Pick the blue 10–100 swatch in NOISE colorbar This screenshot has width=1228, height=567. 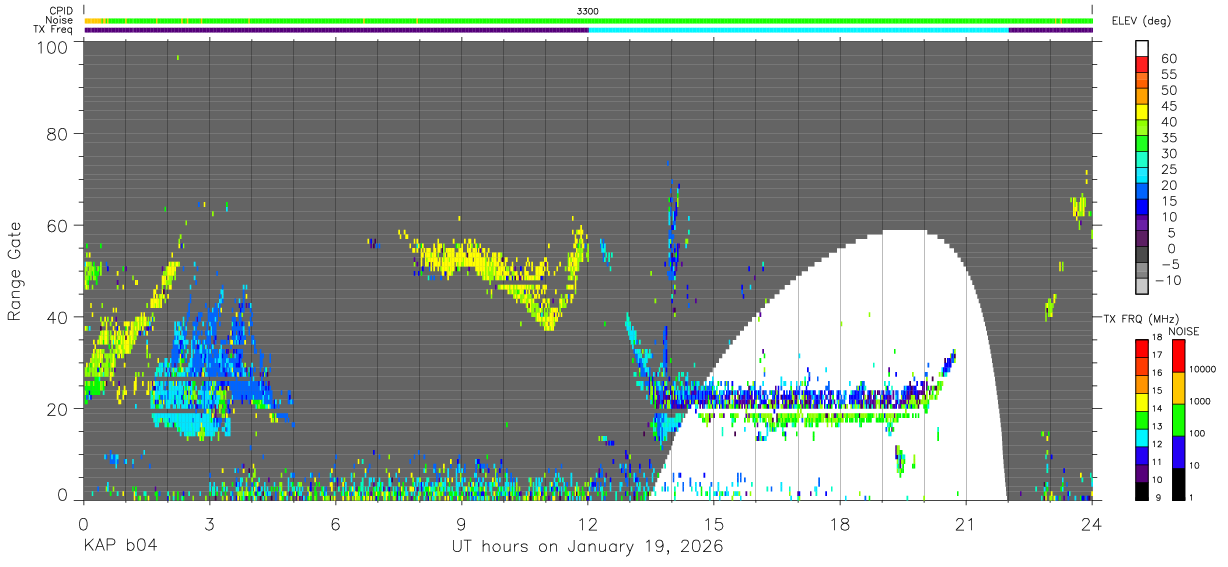(x=1178, y=451)
